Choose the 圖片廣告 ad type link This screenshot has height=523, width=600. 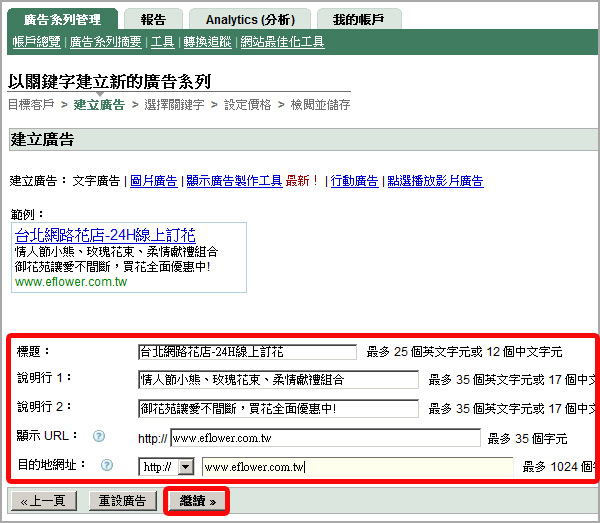coord(154,181)
